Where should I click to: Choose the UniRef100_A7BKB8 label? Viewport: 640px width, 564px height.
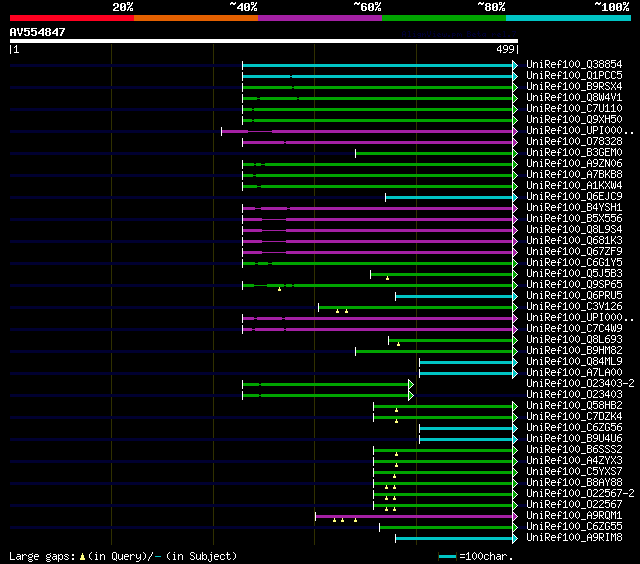click(574, 175)
